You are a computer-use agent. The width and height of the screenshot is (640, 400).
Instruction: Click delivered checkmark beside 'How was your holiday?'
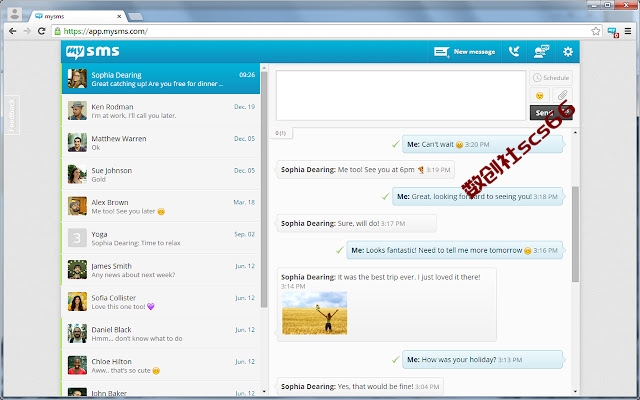pos(395,360)
